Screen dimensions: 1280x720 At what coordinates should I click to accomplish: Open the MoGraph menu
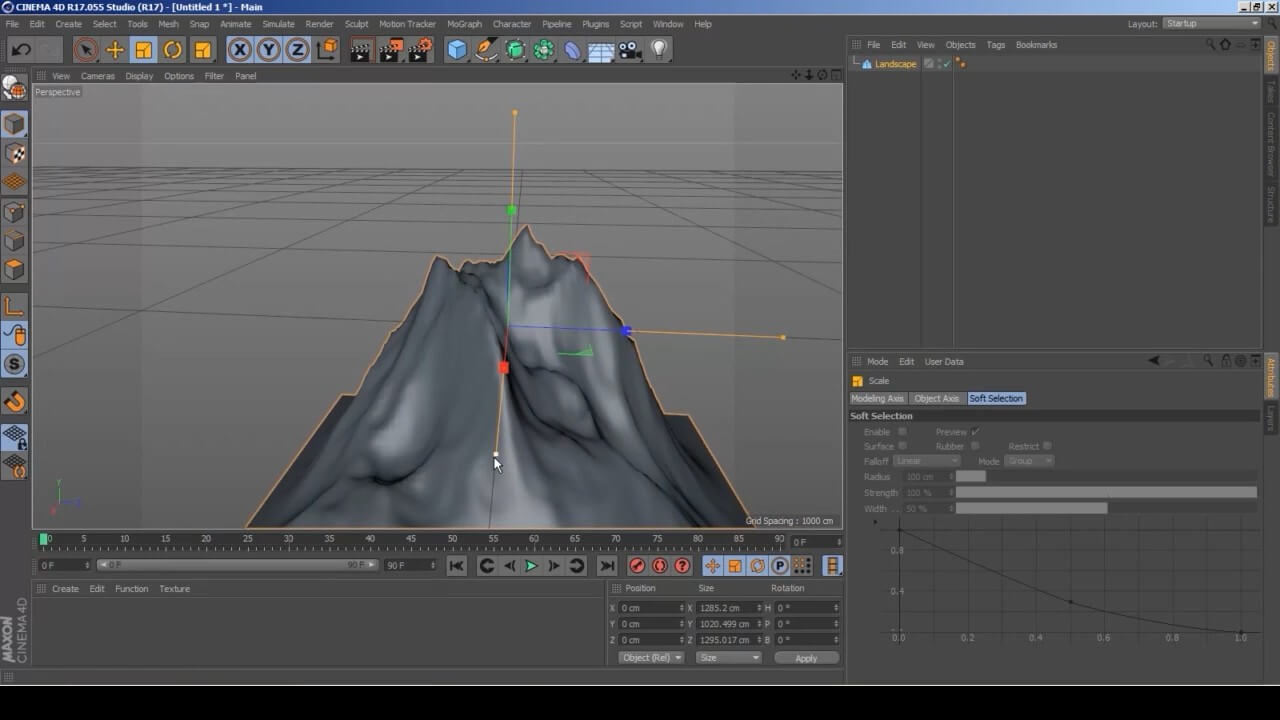(464, 23)
